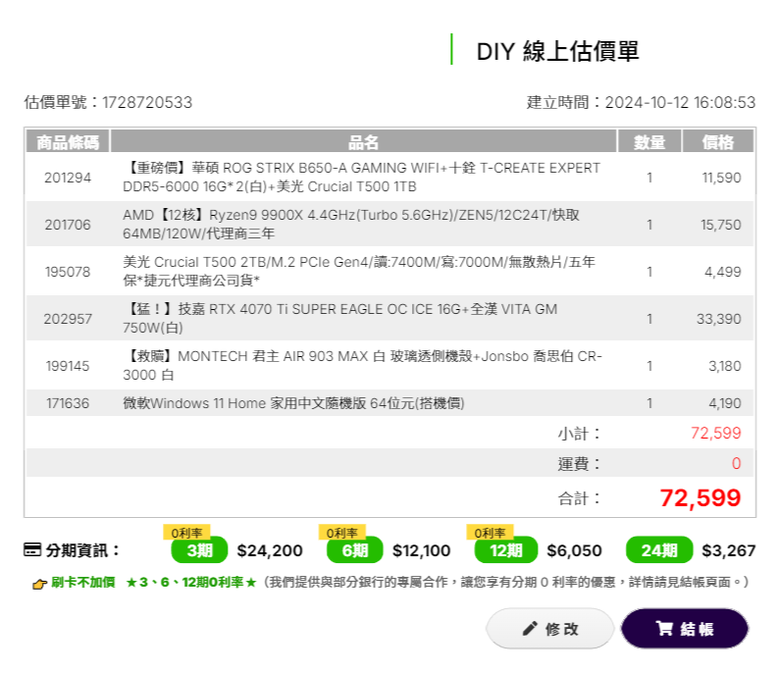780x673 pixels.
Task: Click the 刷卡不加價 green text
Action: click(x=83, y=582)
